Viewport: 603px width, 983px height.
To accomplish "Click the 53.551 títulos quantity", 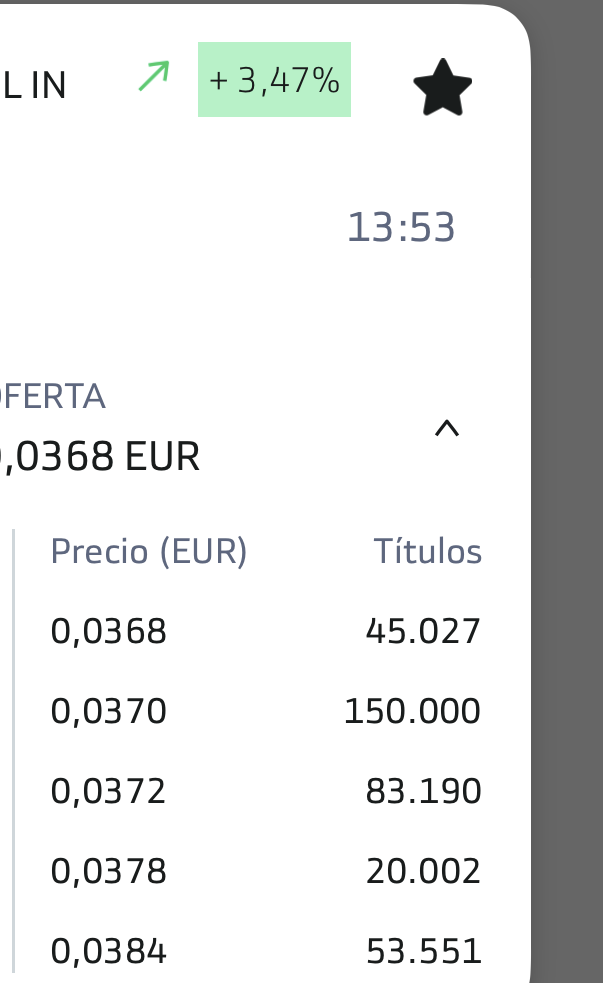I will pyautogui.click(x=423, y=951).
